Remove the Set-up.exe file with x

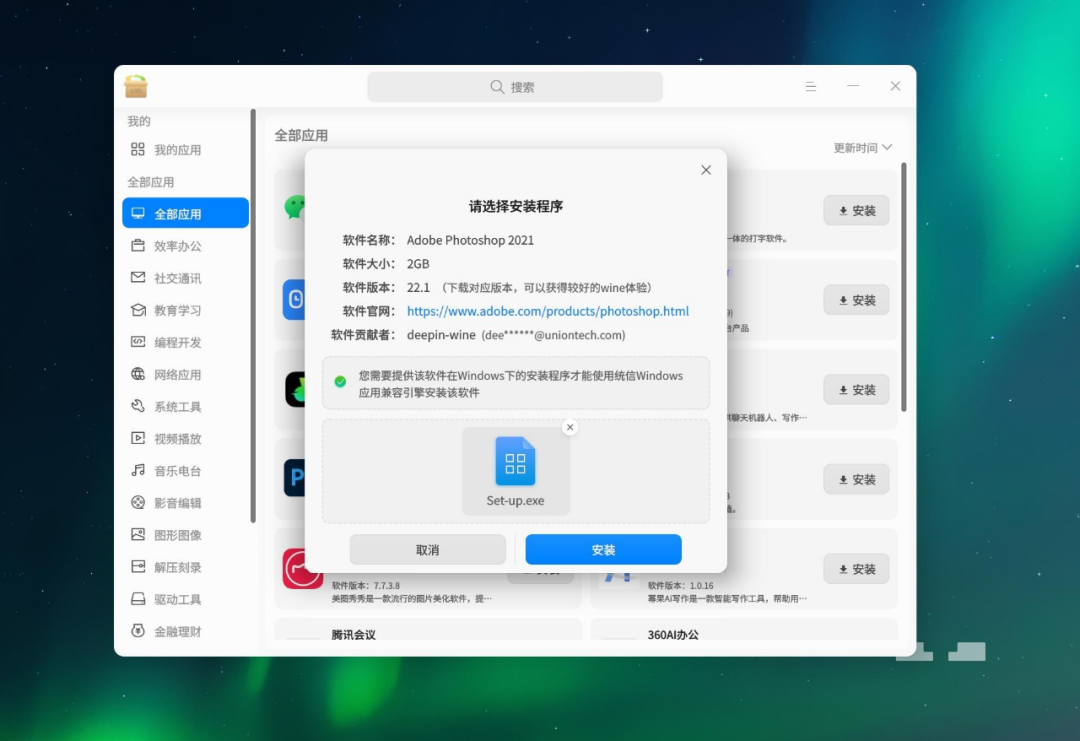pos(570,427)
